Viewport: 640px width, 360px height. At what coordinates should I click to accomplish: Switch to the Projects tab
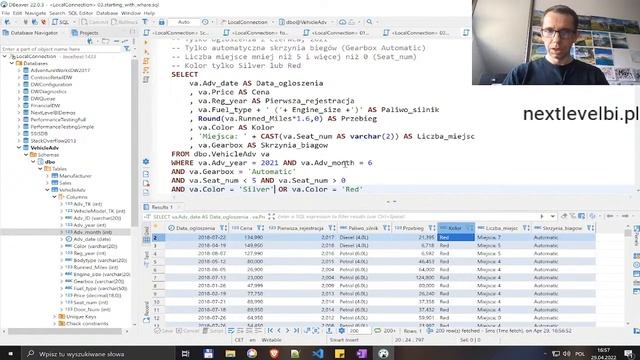[x=85, y=33]
